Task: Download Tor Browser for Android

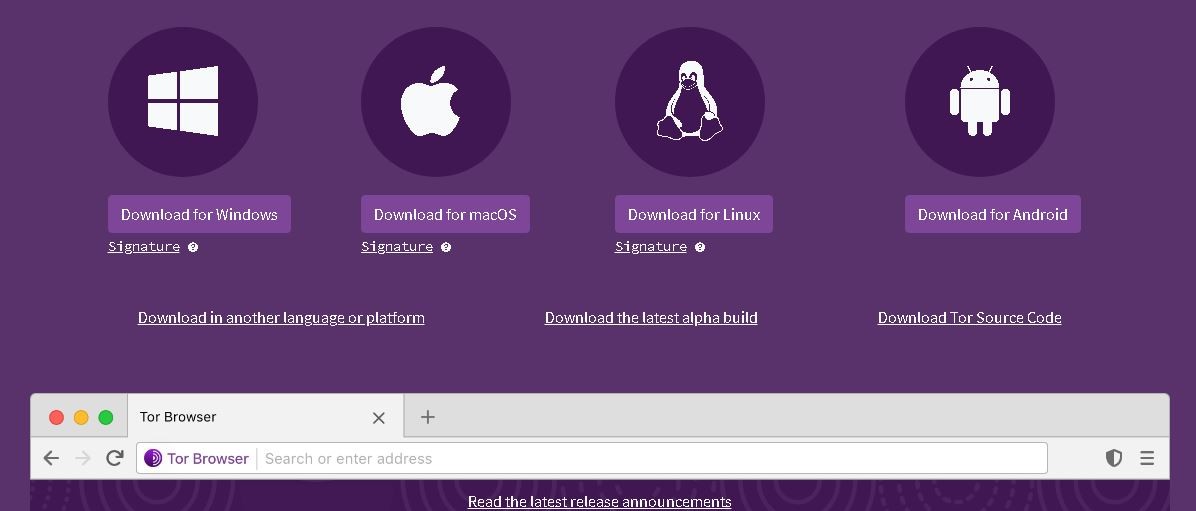Action: [992, 214]
